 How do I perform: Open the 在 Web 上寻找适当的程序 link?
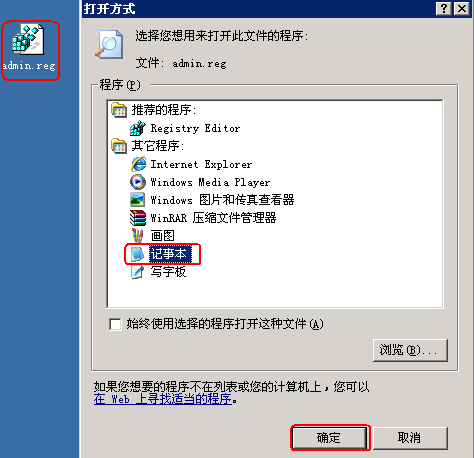[163, 399]
